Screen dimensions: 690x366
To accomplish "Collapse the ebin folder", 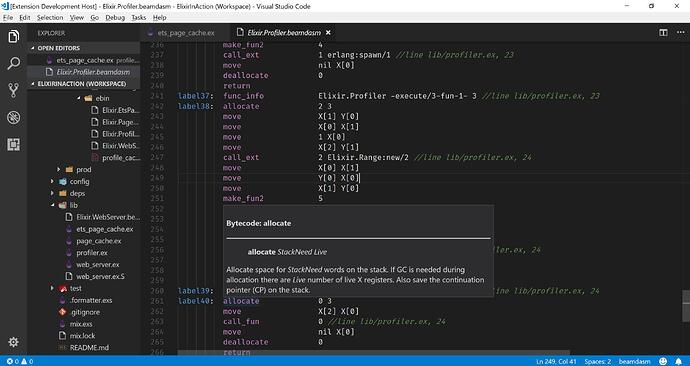I will pos(102,98).
